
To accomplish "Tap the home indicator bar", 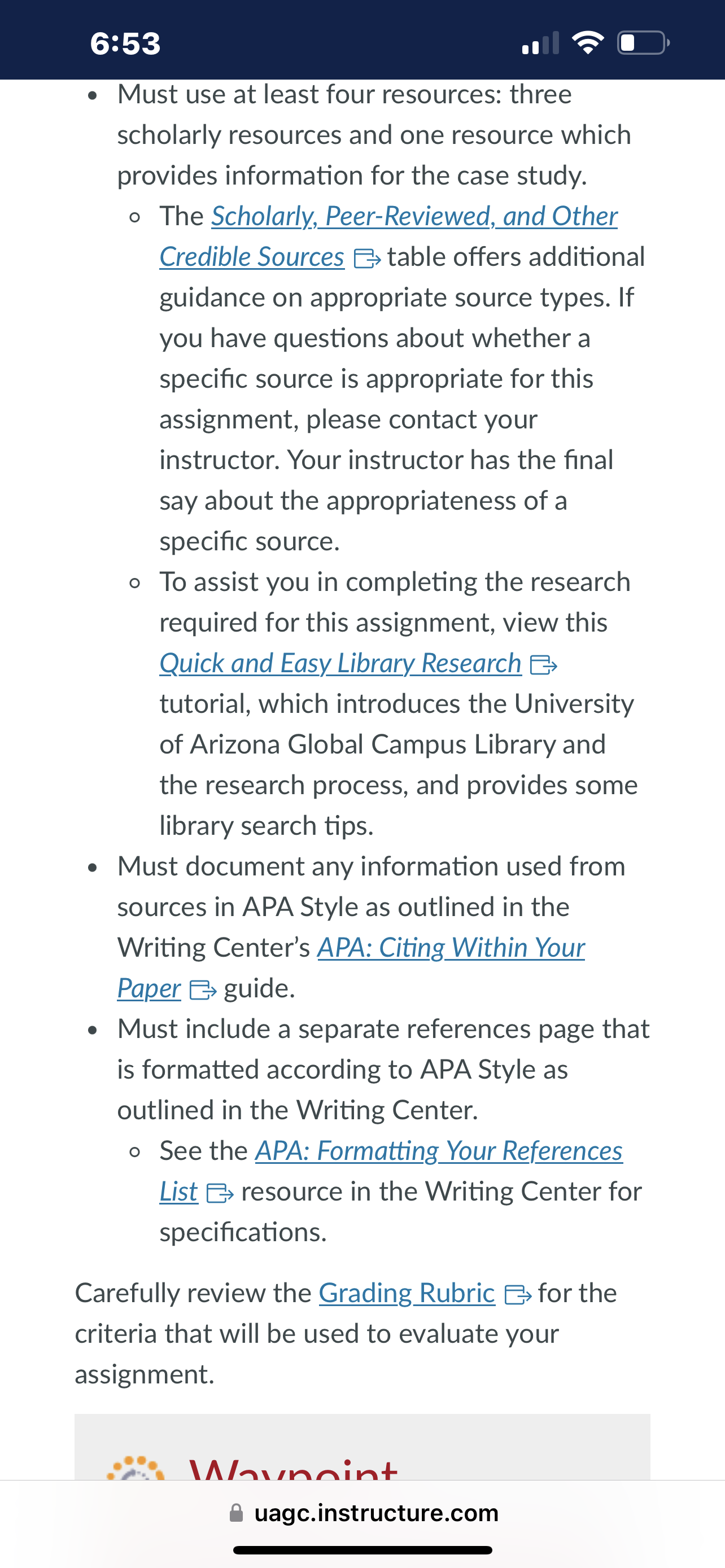I will point(363,1550).
